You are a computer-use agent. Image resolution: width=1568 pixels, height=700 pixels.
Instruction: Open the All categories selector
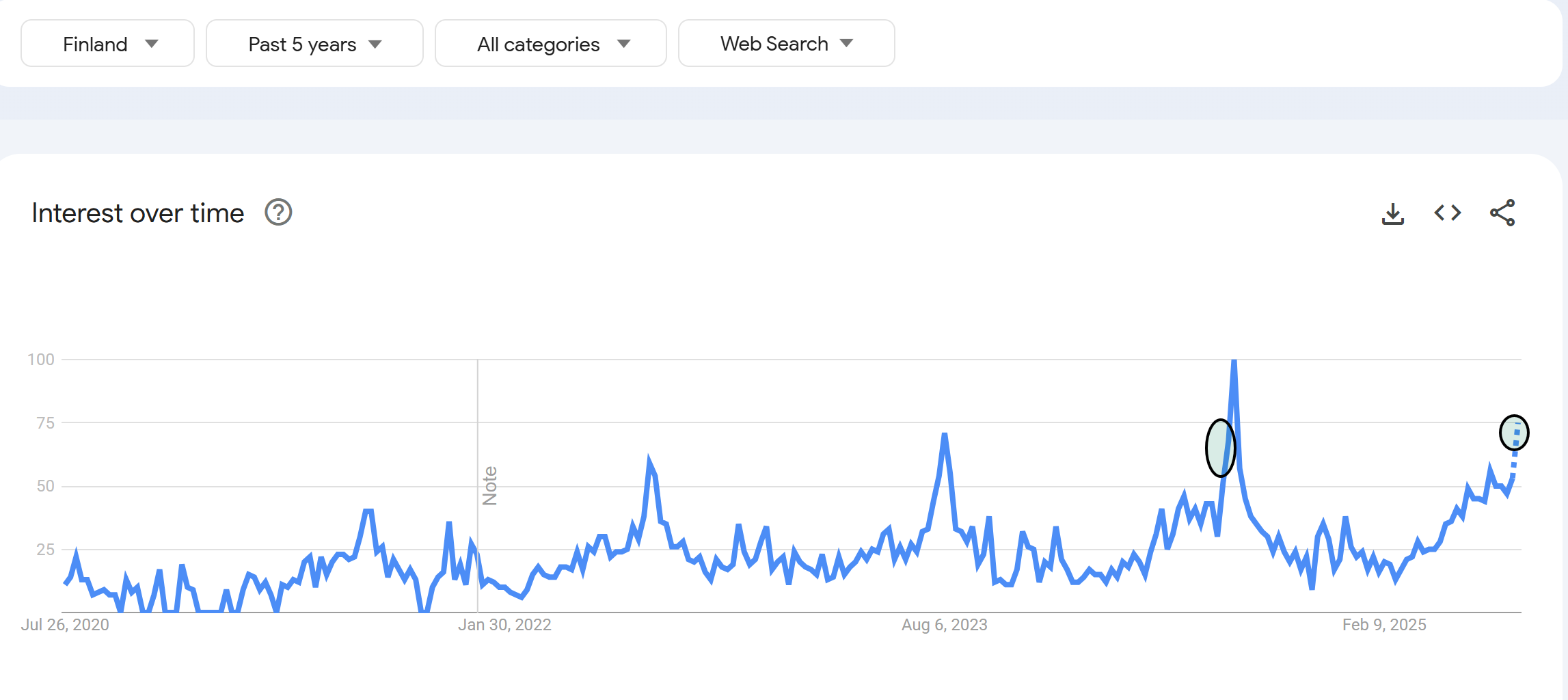[550, 43]
